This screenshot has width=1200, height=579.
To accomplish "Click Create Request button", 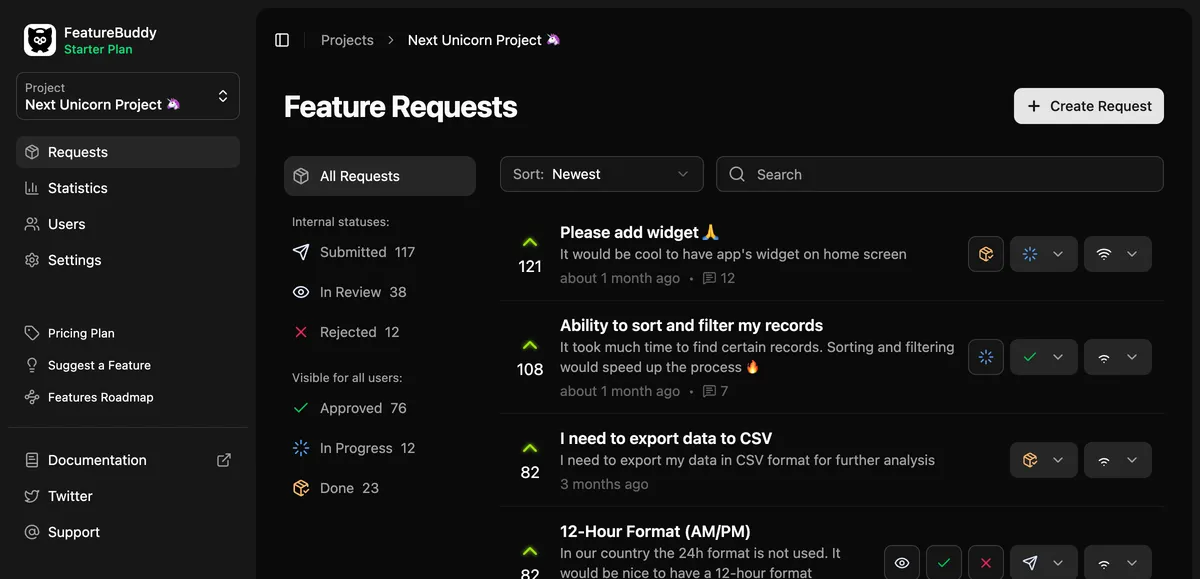I will click(1088, 106).
